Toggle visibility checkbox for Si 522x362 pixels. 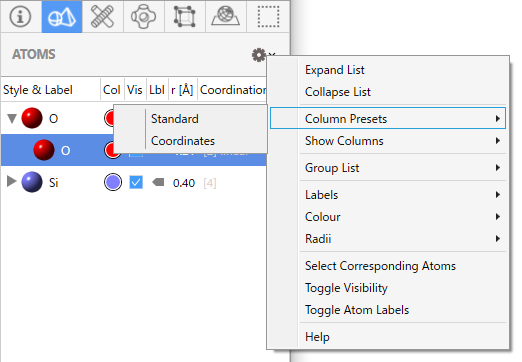(136, 182)
